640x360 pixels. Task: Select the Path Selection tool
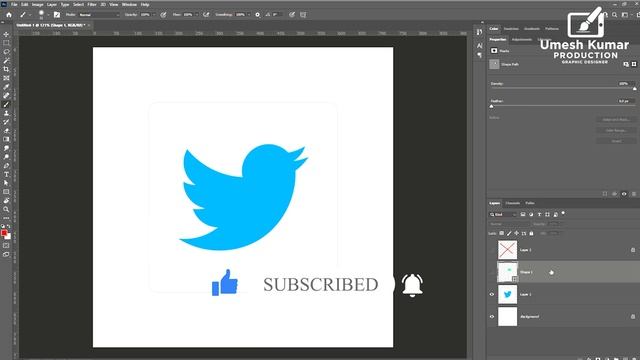[x=6, y=183]
